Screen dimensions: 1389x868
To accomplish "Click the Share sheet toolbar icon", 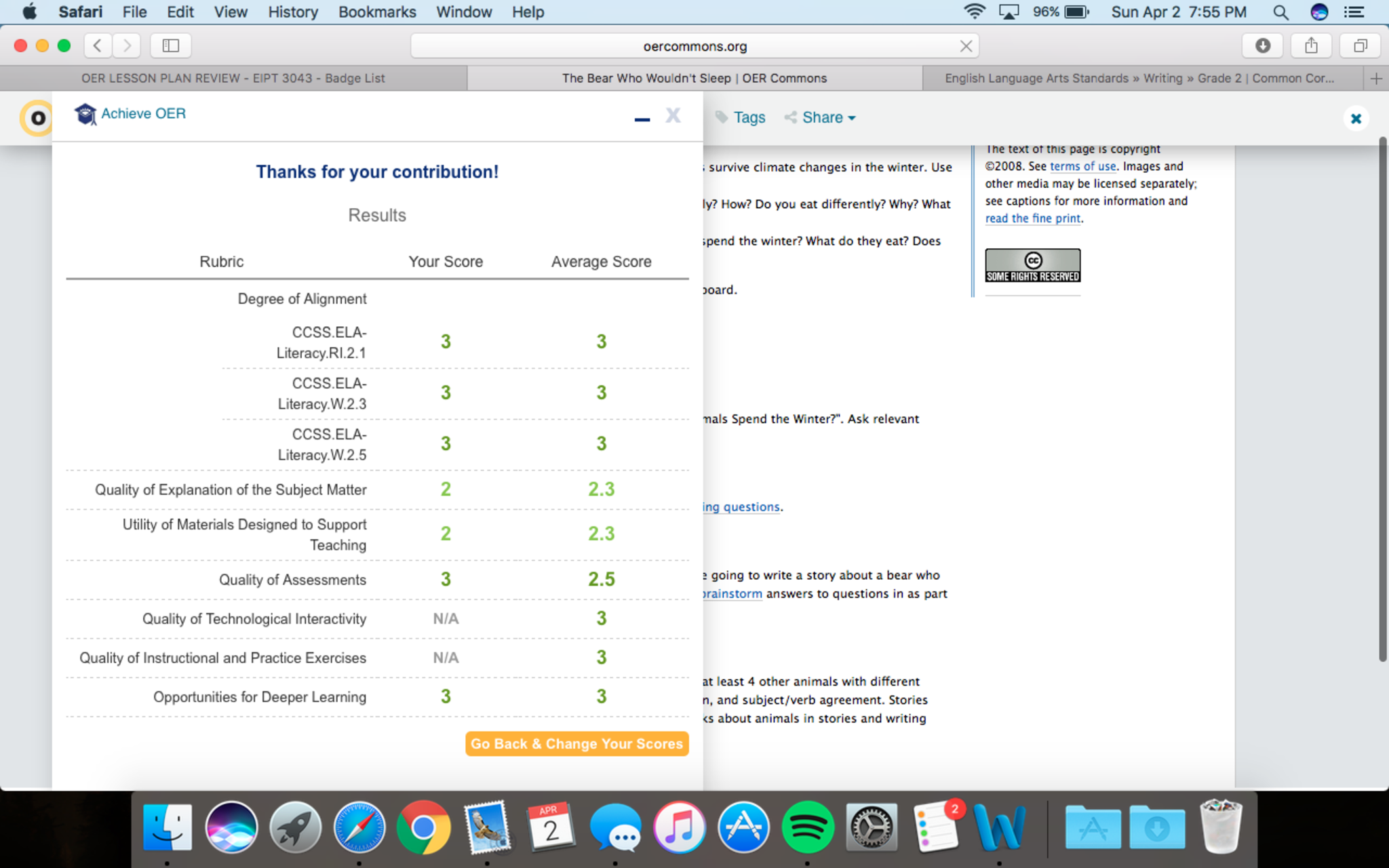I will (1311, 45).
